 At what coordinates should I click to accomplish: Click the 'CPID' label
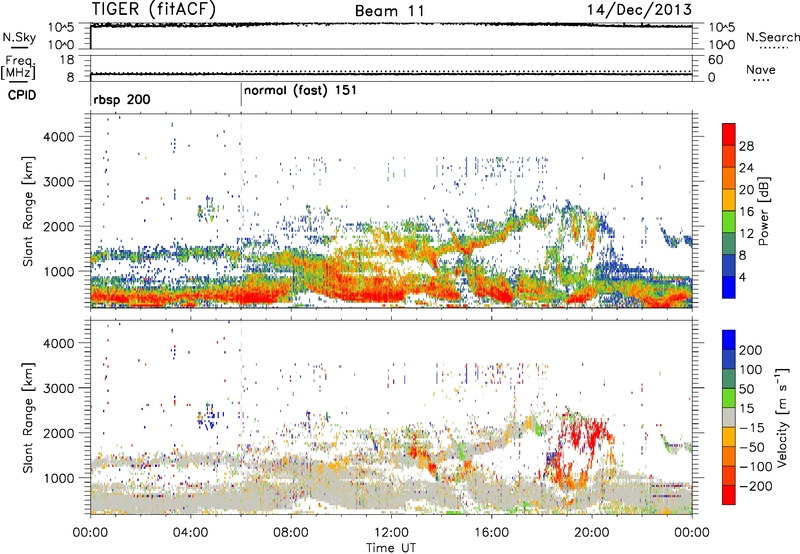(22, 95)
